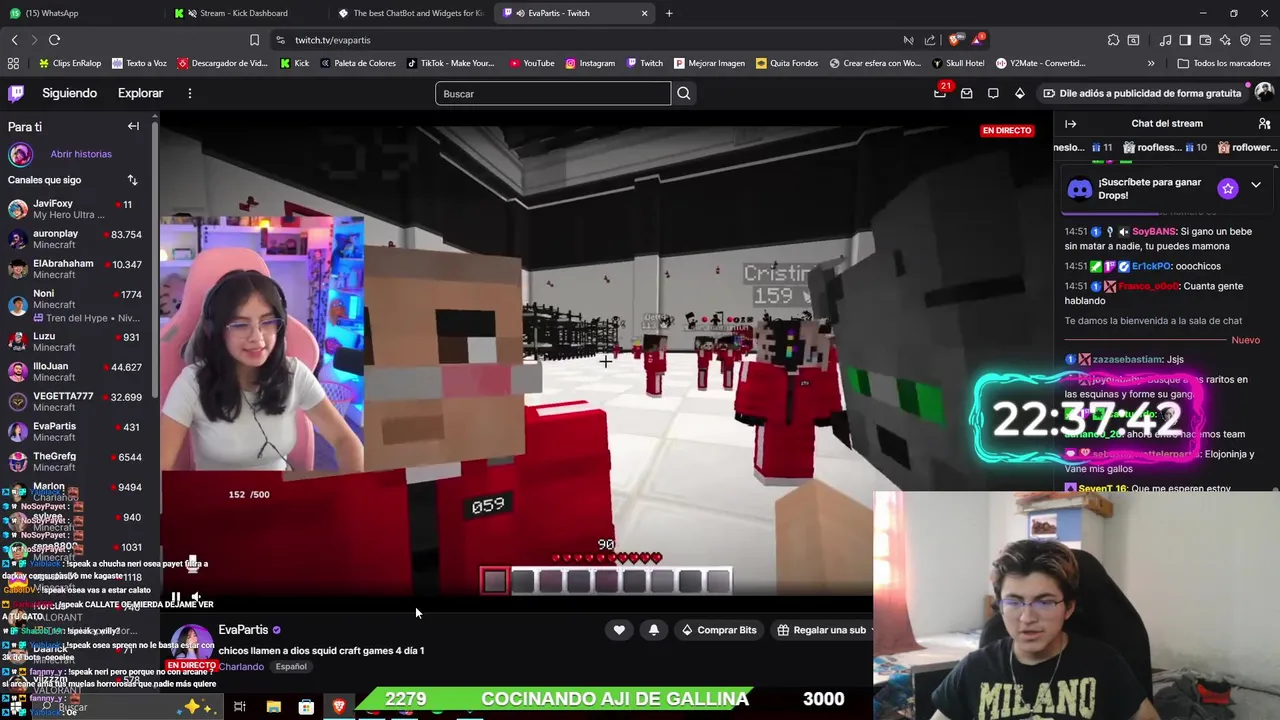
Task: Open browser extensions puzzle icon
Action: 1113,40
